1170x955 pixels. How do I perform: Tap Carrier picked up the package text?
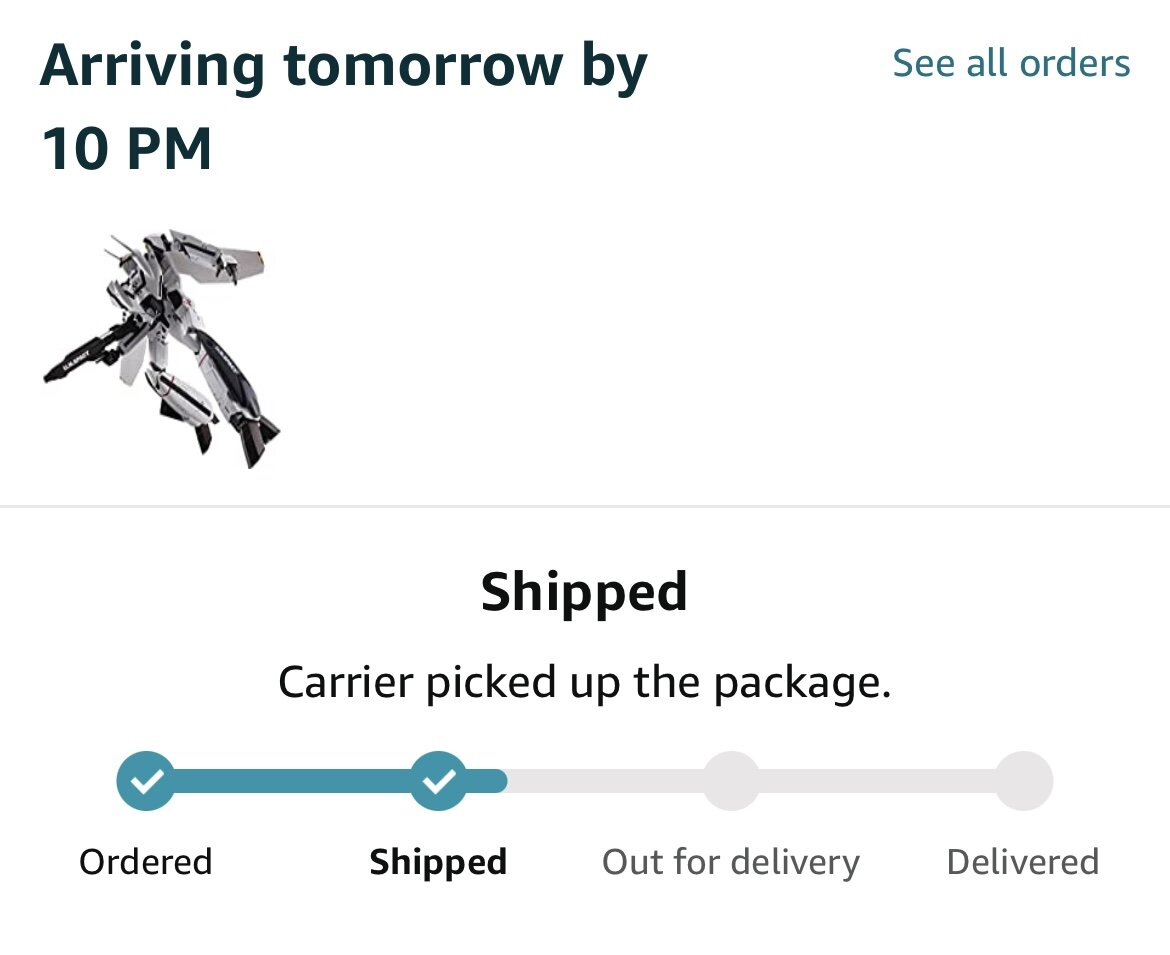[585, 683]
